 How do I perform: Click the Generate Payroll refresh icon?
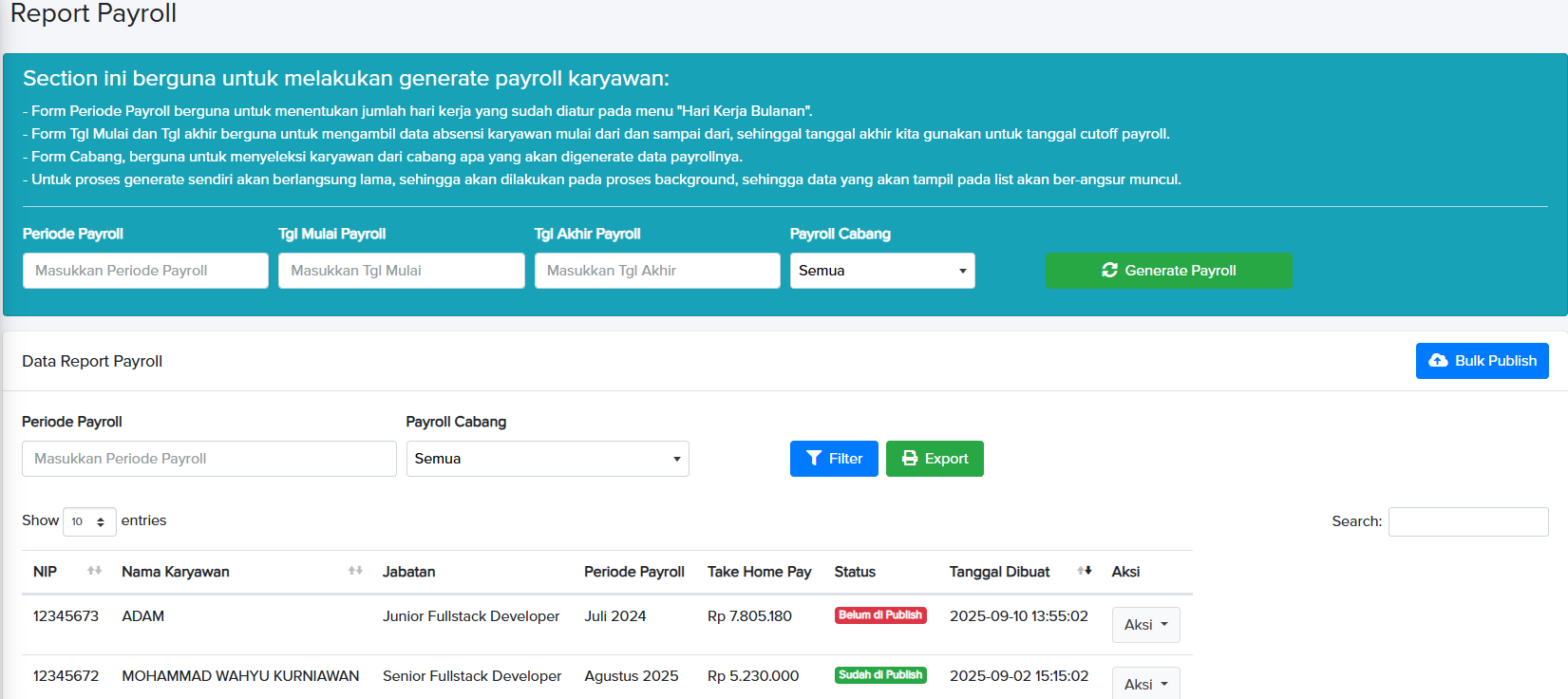click(1109, 271)
